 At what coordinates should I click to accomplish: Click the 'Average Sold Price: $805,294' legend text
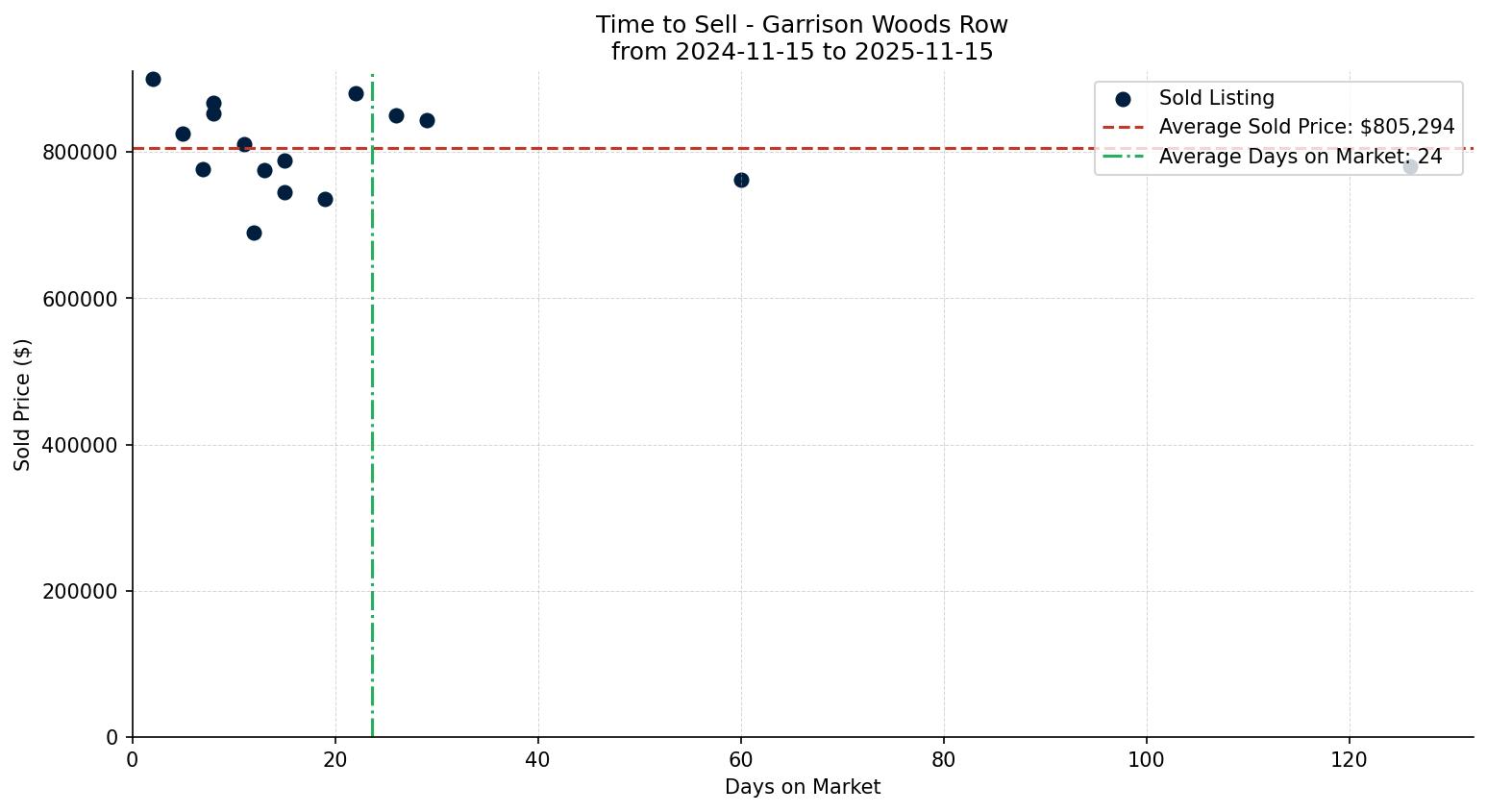(1306, 128)
